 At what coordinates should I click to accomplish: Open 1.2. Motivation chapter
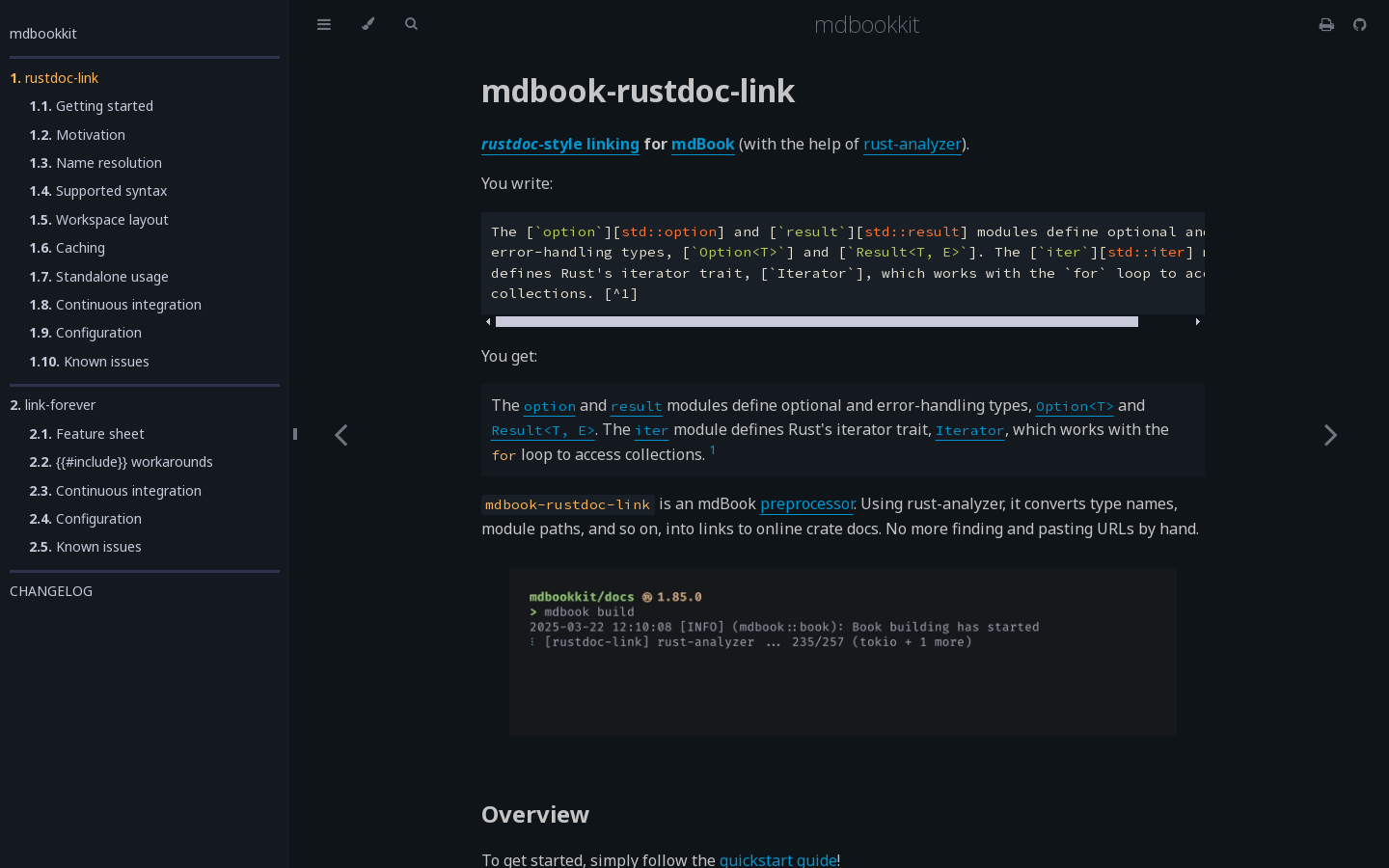[x=77, y=135]
